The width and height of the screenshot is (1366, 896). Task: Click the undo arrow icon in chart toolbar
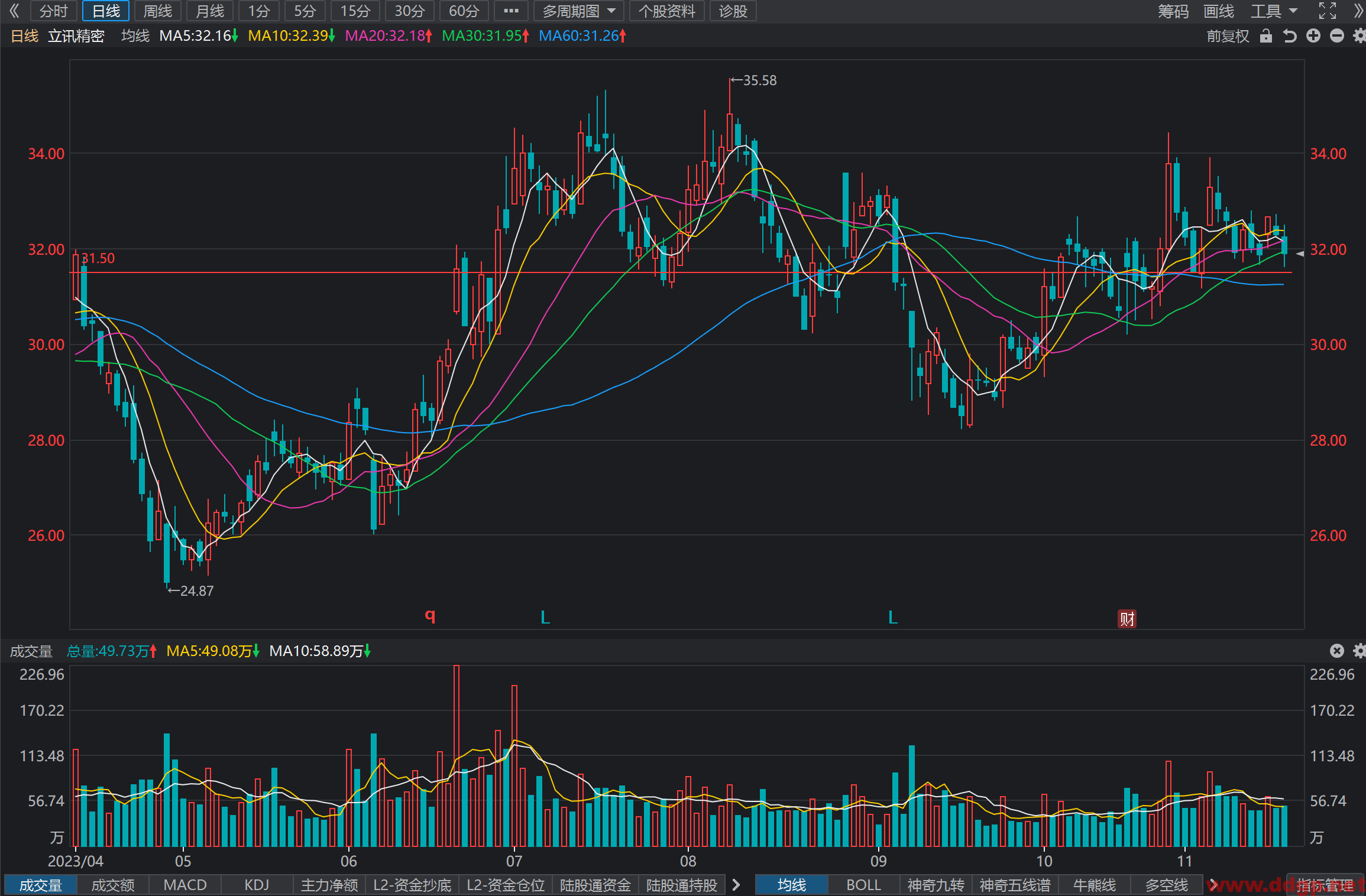pos(1290,36)
